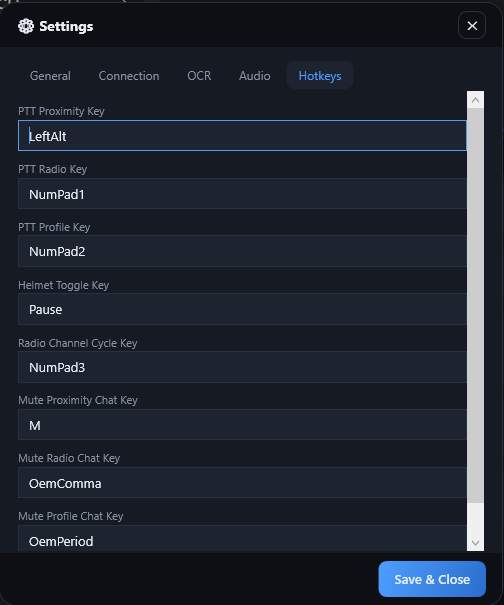Click the Settings gear icon in header
Viewport: 504px width, 605px height.
click(x=26, y=26)
